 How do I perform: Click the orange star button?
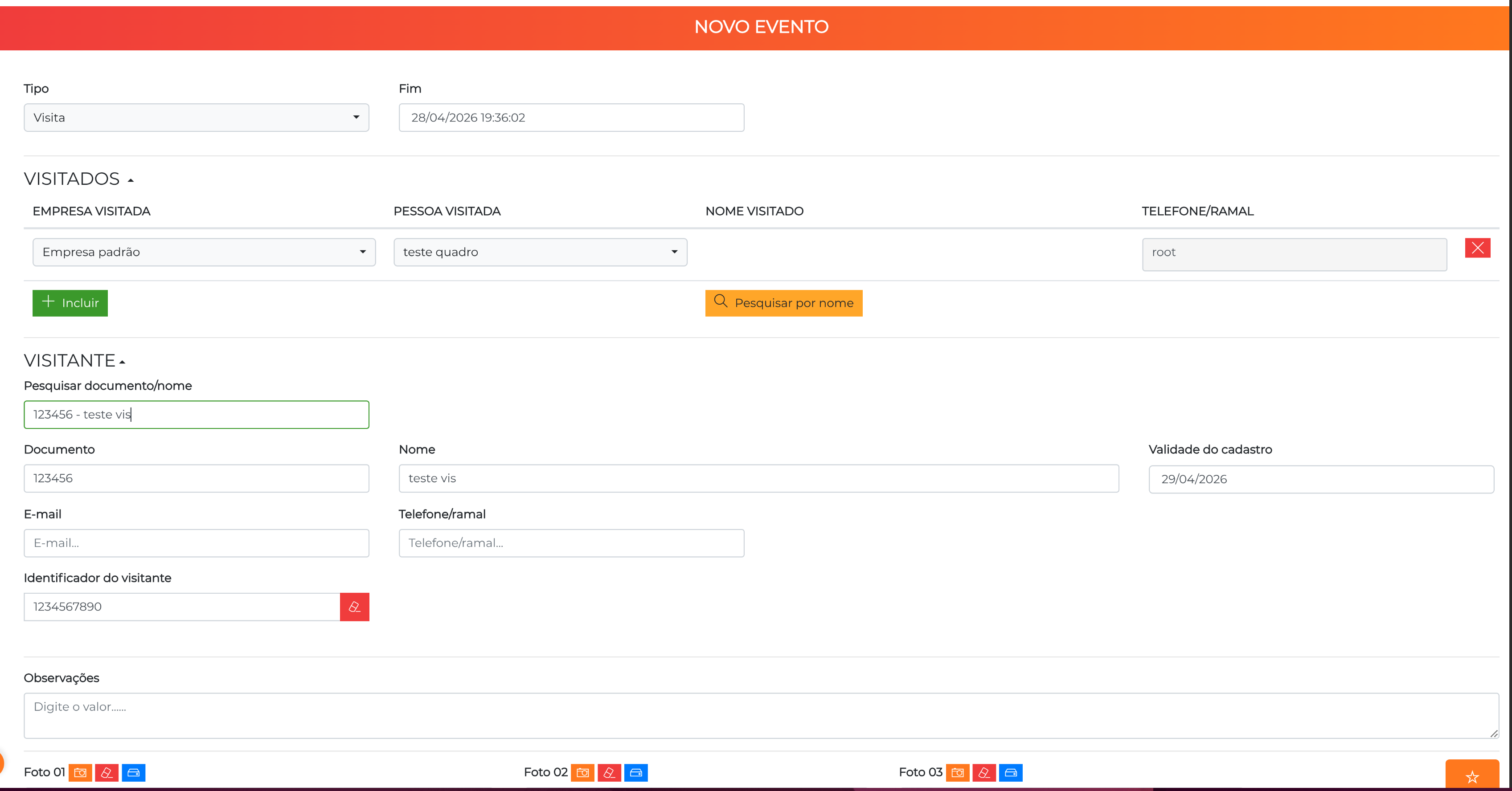[1472, 775]
